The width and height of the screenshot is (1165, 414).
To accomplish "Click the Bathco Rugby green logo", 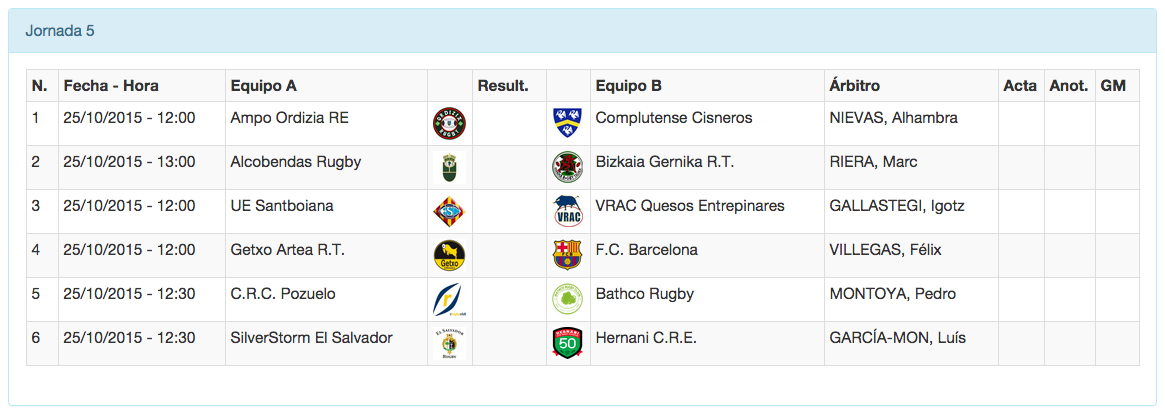I will click(568, 300).
